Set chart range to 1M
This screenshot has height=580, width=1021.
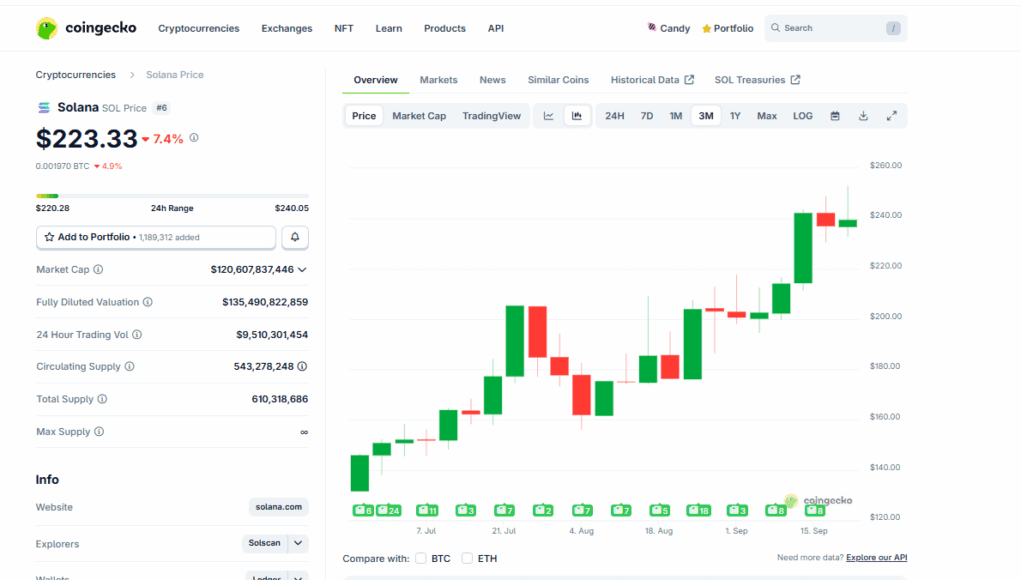pos(676,116)
